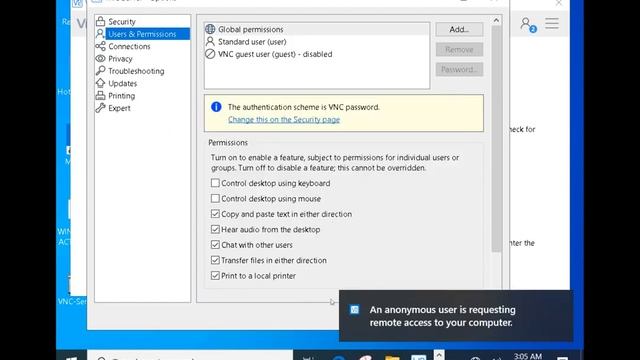640x360 pixels.
Task: Click the Connections share icon
Action: click(x=100, y=46)
